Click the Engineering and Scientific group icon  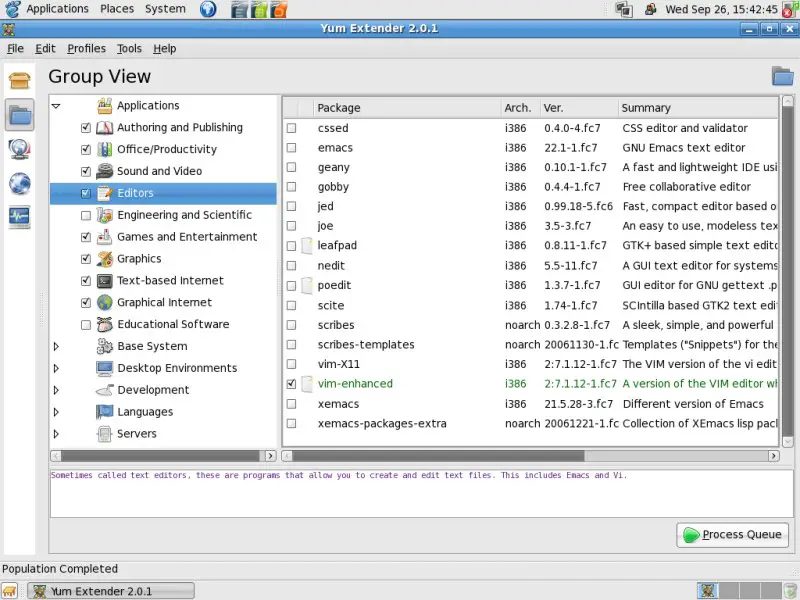105,215
